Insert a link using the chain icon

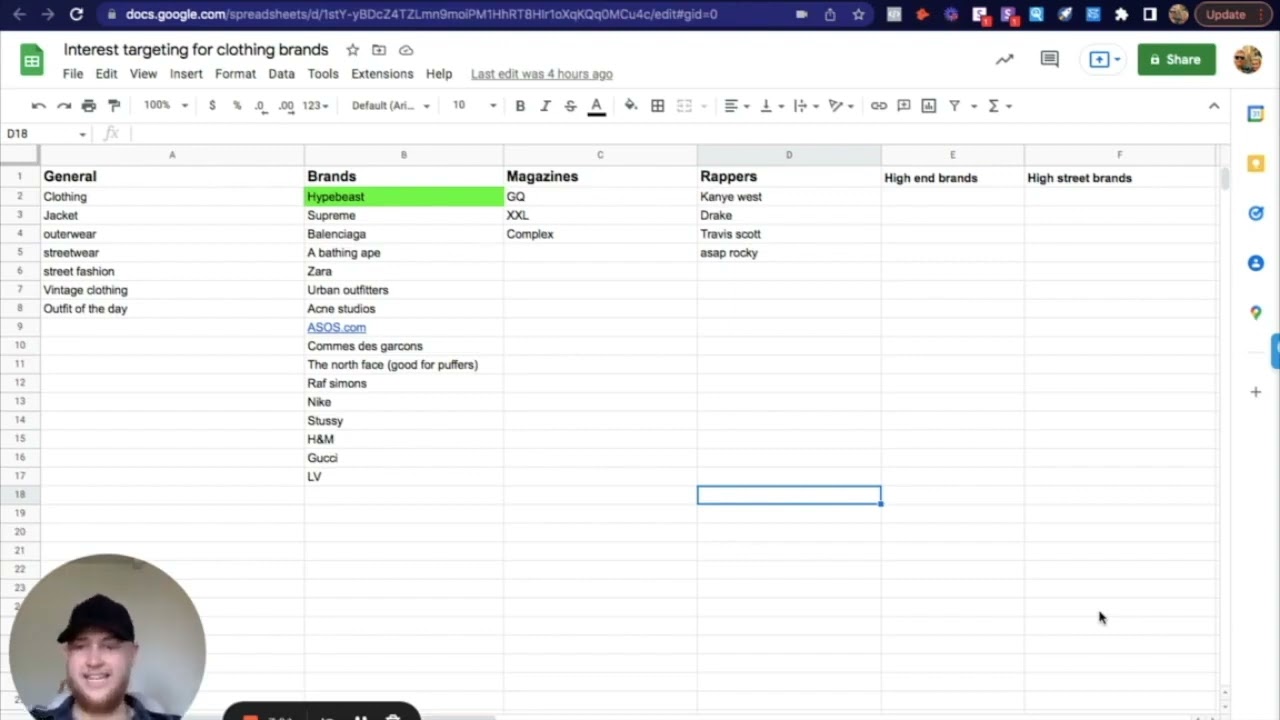879,106
